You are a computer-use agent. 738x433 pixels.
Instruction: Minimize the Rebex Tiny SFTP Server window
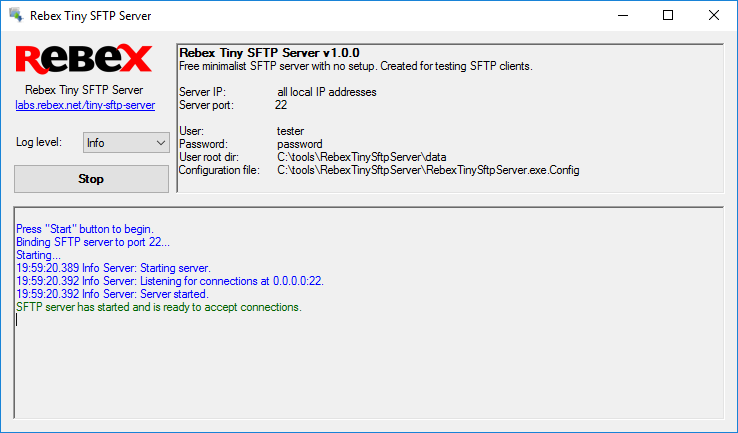[x=623, y=16]
